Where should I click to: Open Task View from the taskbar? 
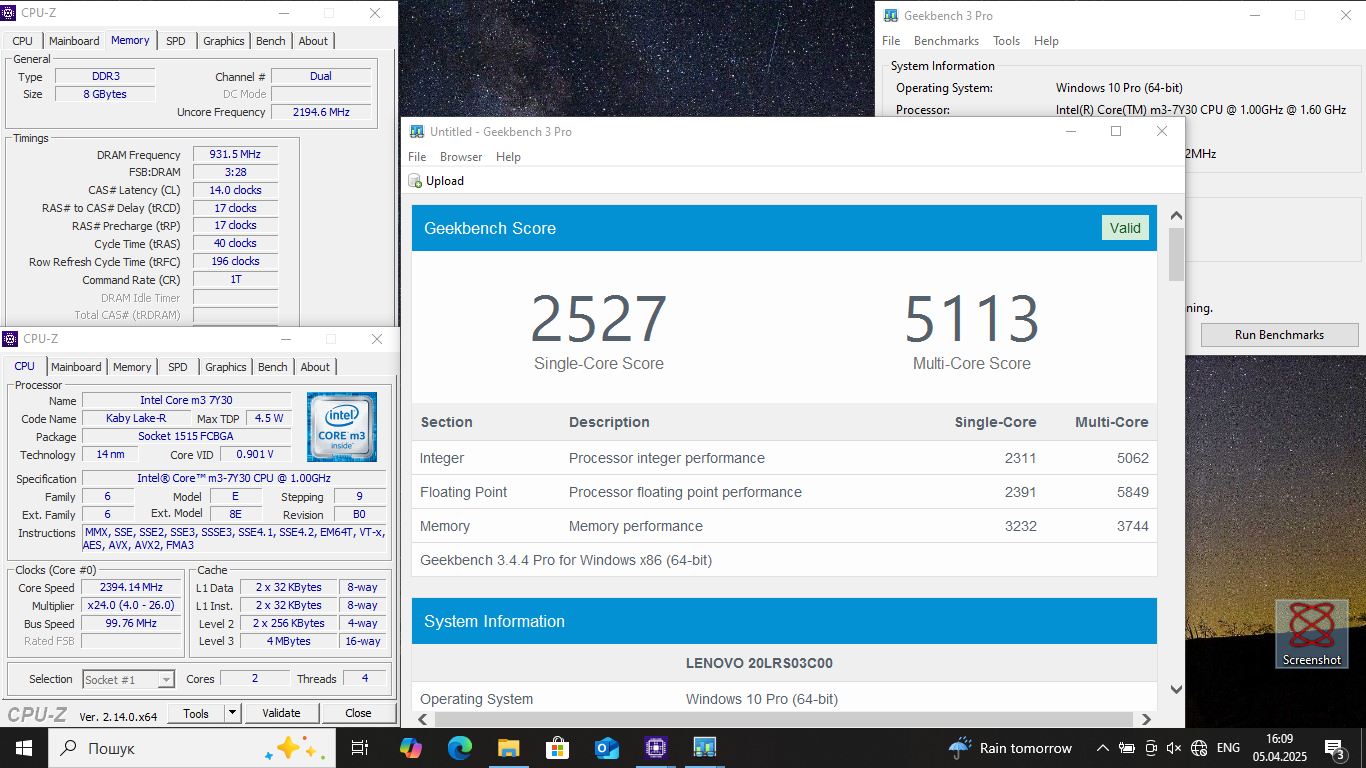click(360, 748)
